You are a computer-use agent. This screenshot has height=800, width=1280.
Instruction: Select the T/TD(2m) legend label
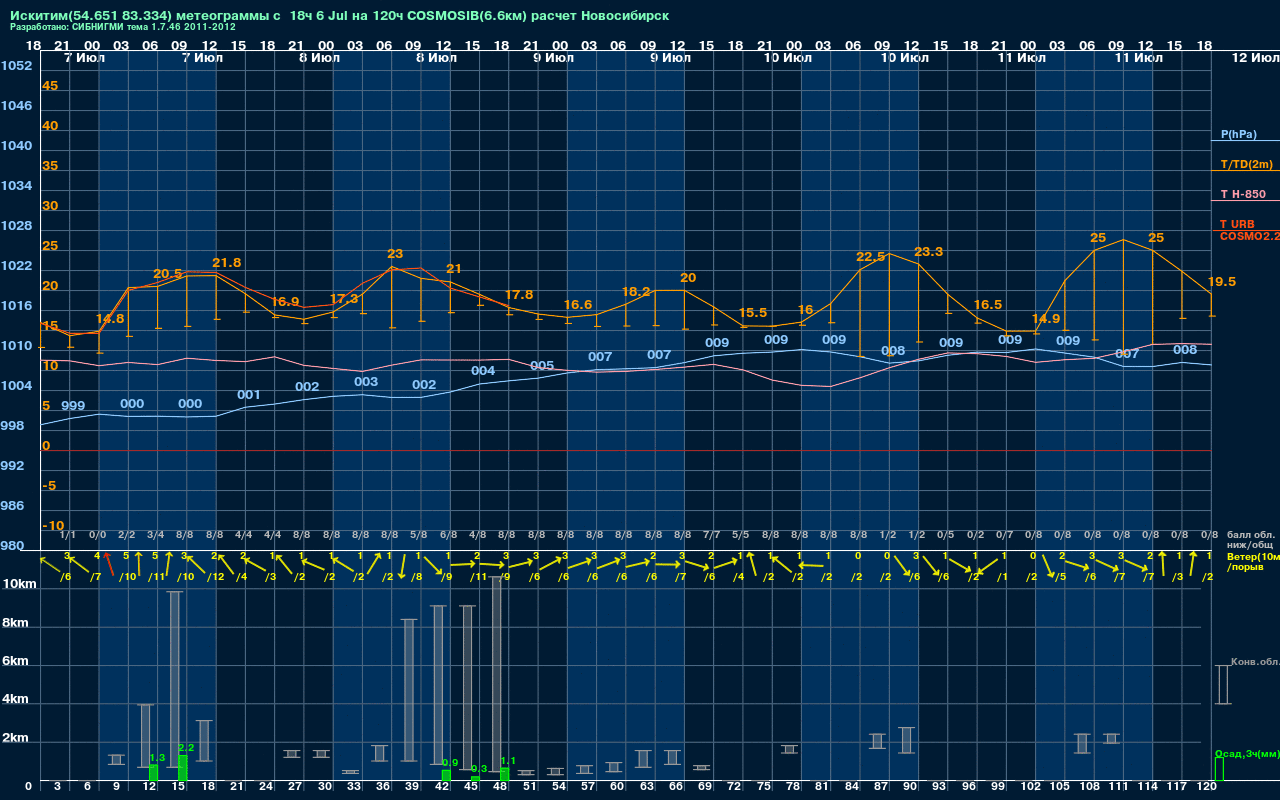pos(1246,164)
